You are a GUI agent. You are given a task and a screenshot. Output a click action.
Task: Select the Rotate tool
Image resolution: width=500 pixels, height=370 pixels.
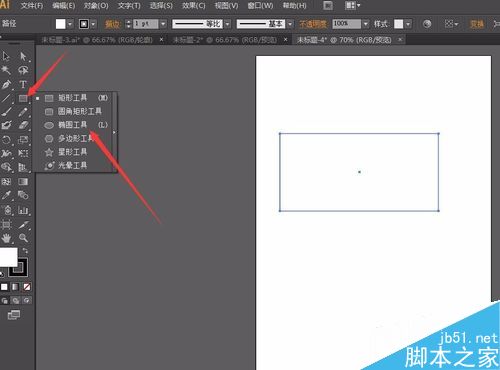click(x=6, y=139)
